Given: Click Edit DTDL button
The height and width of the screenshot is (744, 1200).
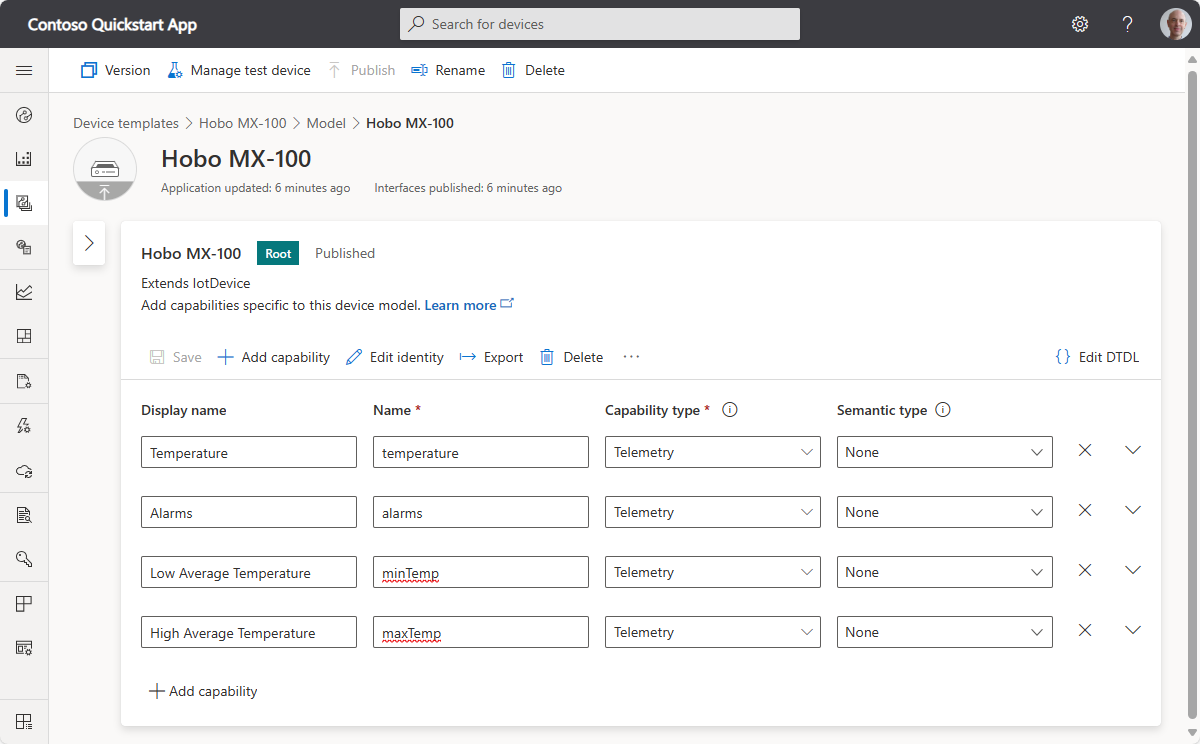Looking at the screenshot, I should [1097, 357].
